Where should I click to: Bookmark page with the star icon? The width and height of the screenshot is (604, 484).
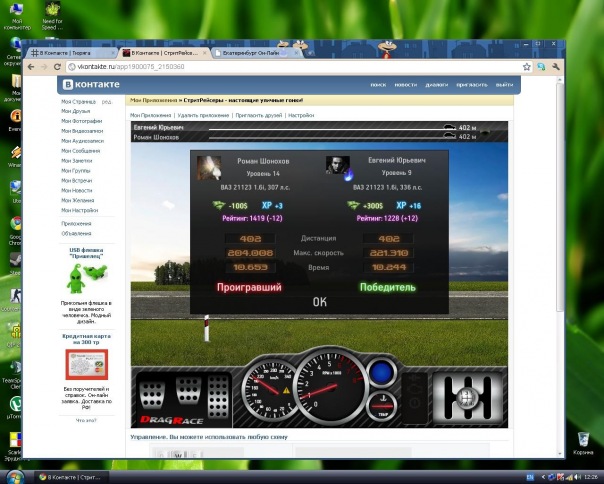point(527,67)
